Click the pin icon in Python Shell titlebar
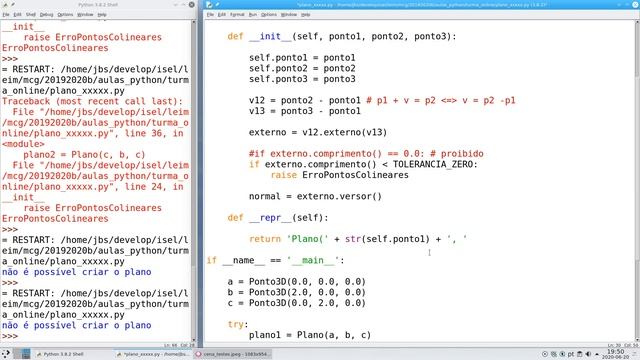Screen dimensions: 640x360 click(x=13, y=4)
